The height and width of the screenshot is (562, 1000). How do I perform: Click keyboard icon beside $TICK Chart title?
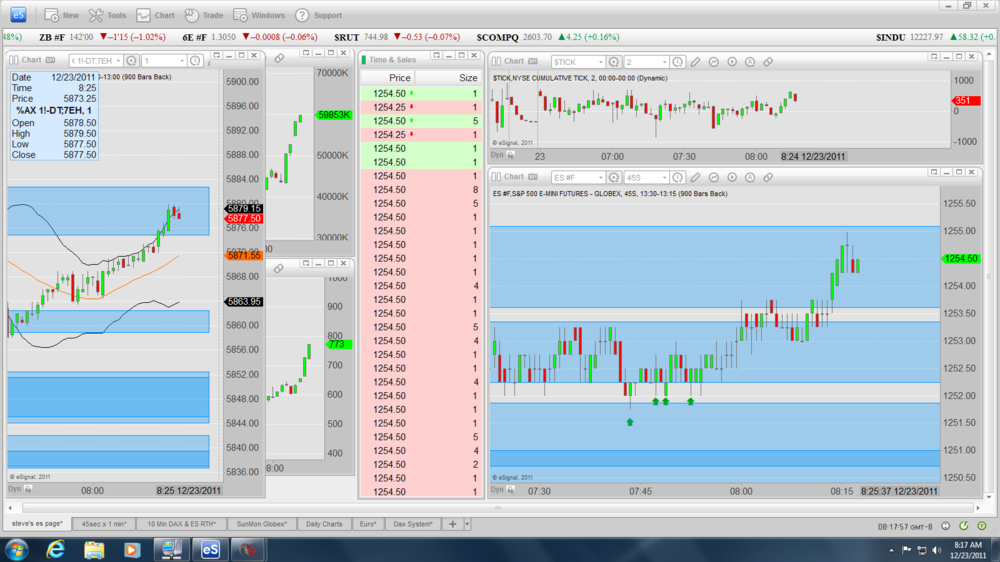pyautogui.click(x=533, y=61)
